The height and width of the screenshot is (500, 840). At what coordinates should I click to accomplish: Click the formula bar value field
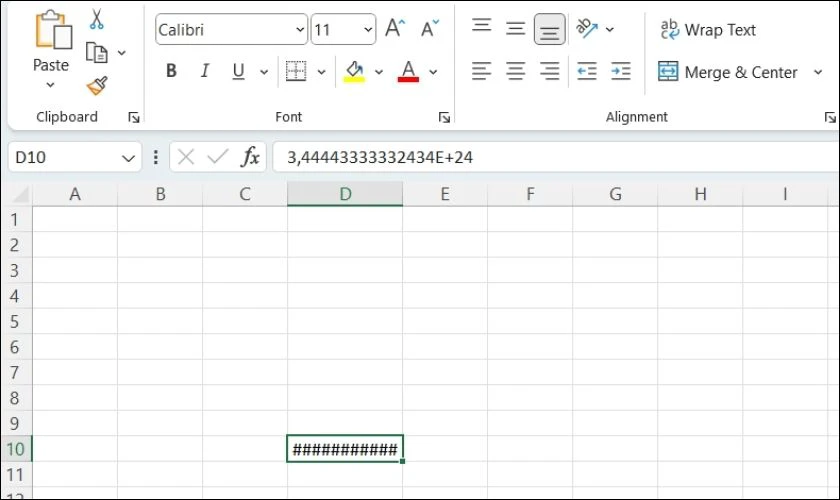pos(556,157)
